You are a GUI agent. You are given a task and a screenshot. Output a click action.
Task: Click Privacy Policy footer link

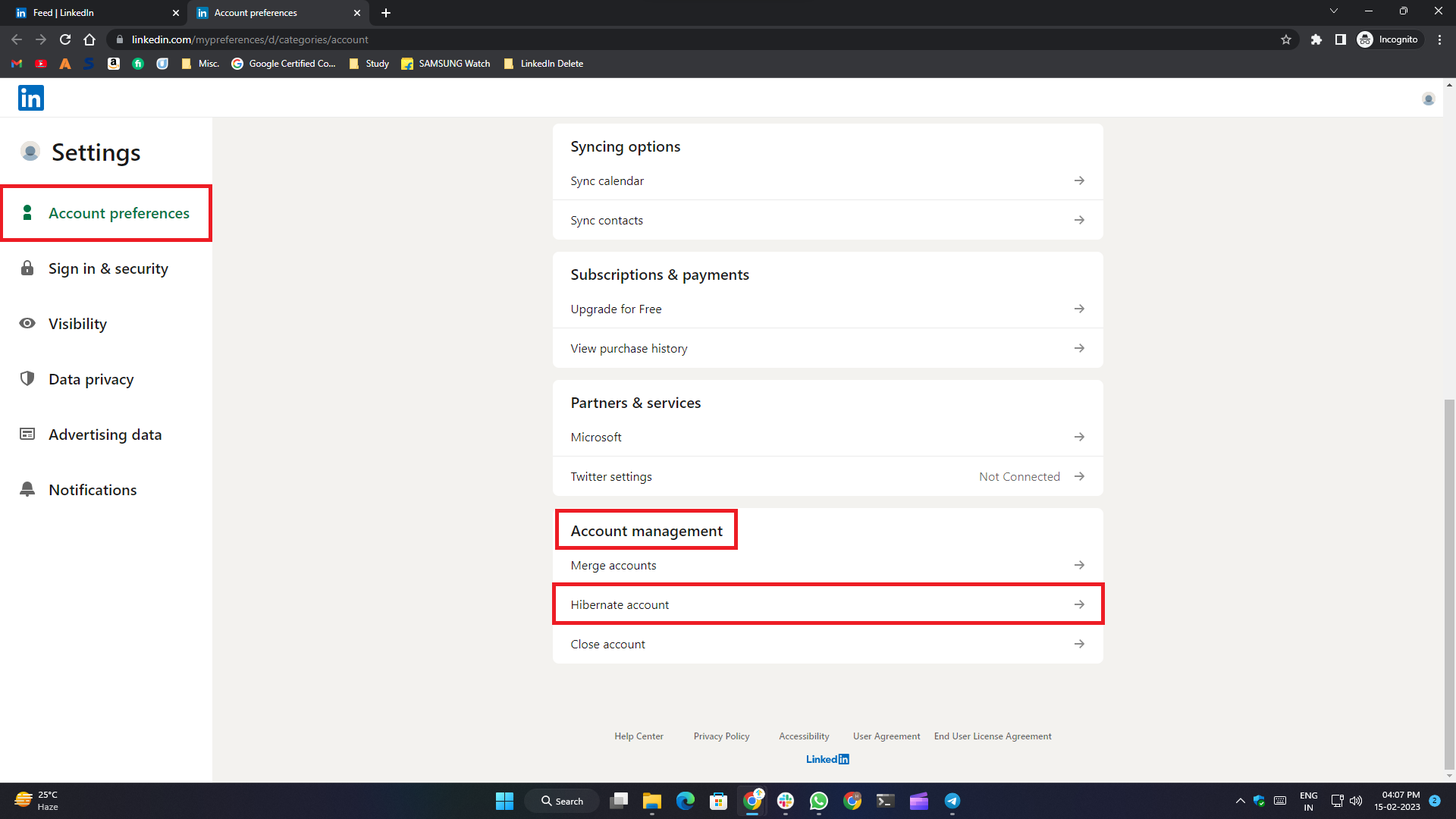(x=721, y=736)
